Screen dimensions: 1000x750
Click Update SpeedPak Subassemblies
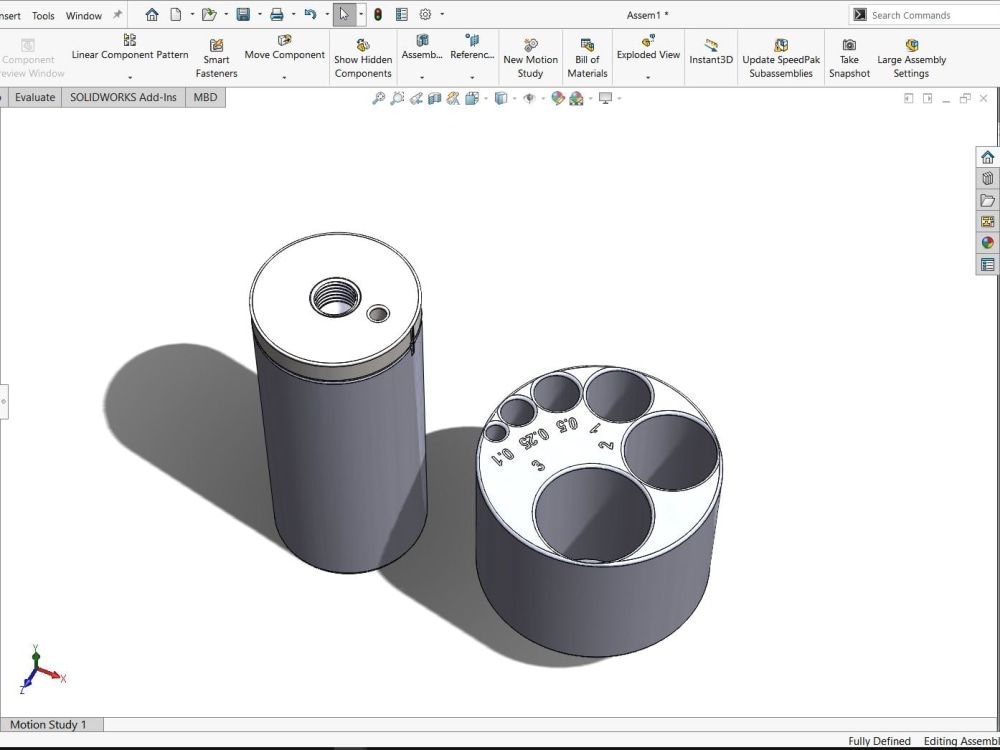click(x=781, y=57)
